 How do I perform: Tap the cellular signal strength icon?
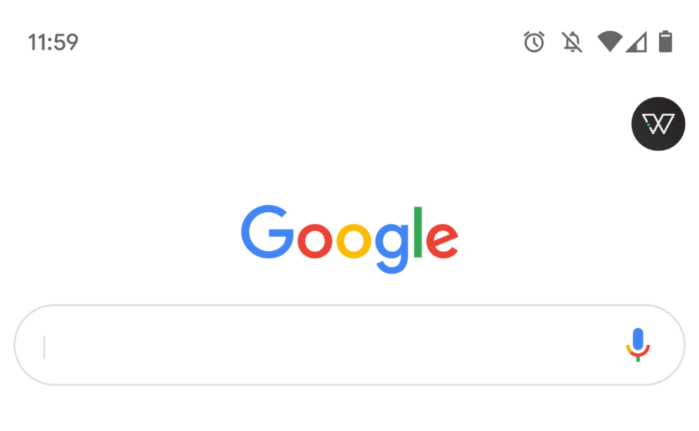tap(637, 43)
